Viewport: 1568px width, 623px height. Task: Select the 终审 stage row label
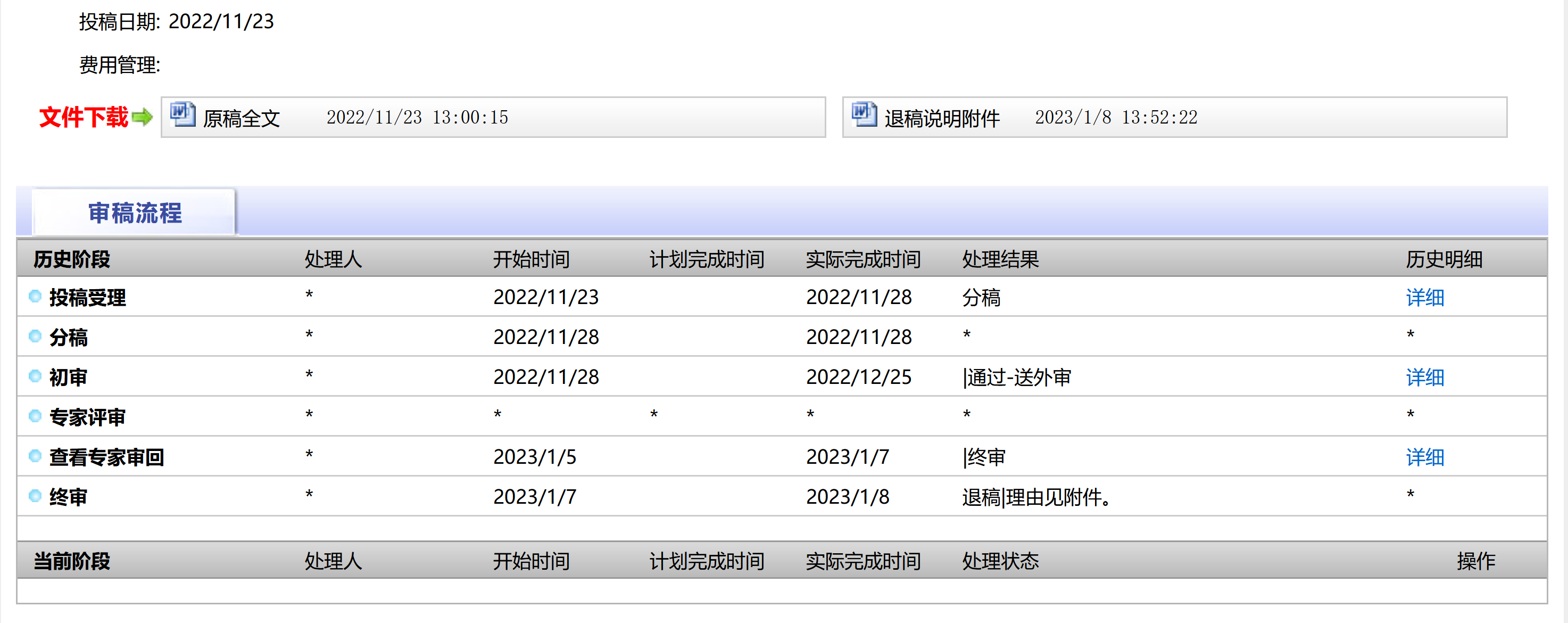(68, 497)
